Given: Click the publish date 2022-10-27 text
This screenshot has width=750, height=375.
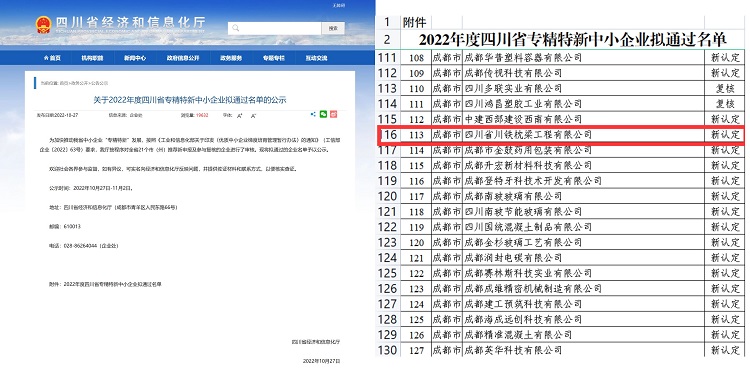Looking at the screenshot, I should [x=56, y=115].
